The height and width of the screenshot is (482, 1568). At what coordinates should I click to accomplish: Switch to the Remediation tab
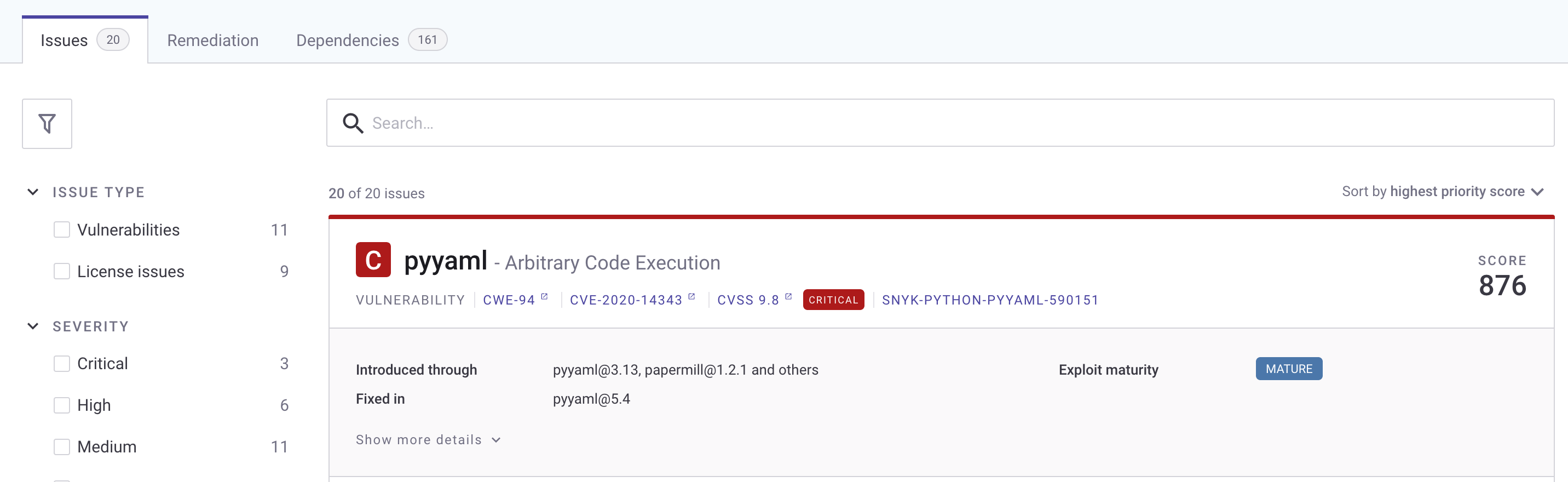point(213,40)
